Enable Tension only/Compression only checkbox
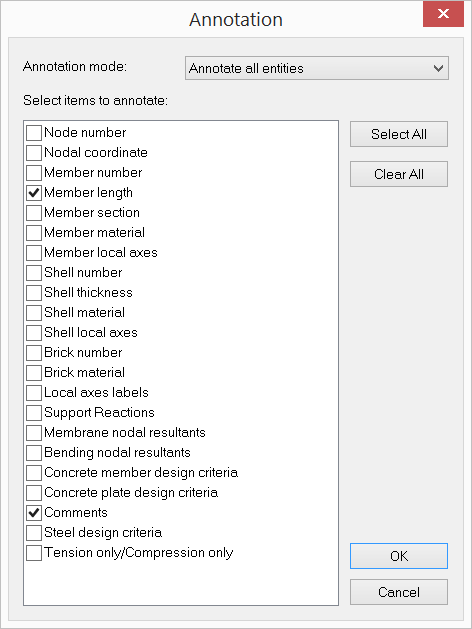Image resolution: width=472 pixels, height=629 pixels. tap(34, 553)
